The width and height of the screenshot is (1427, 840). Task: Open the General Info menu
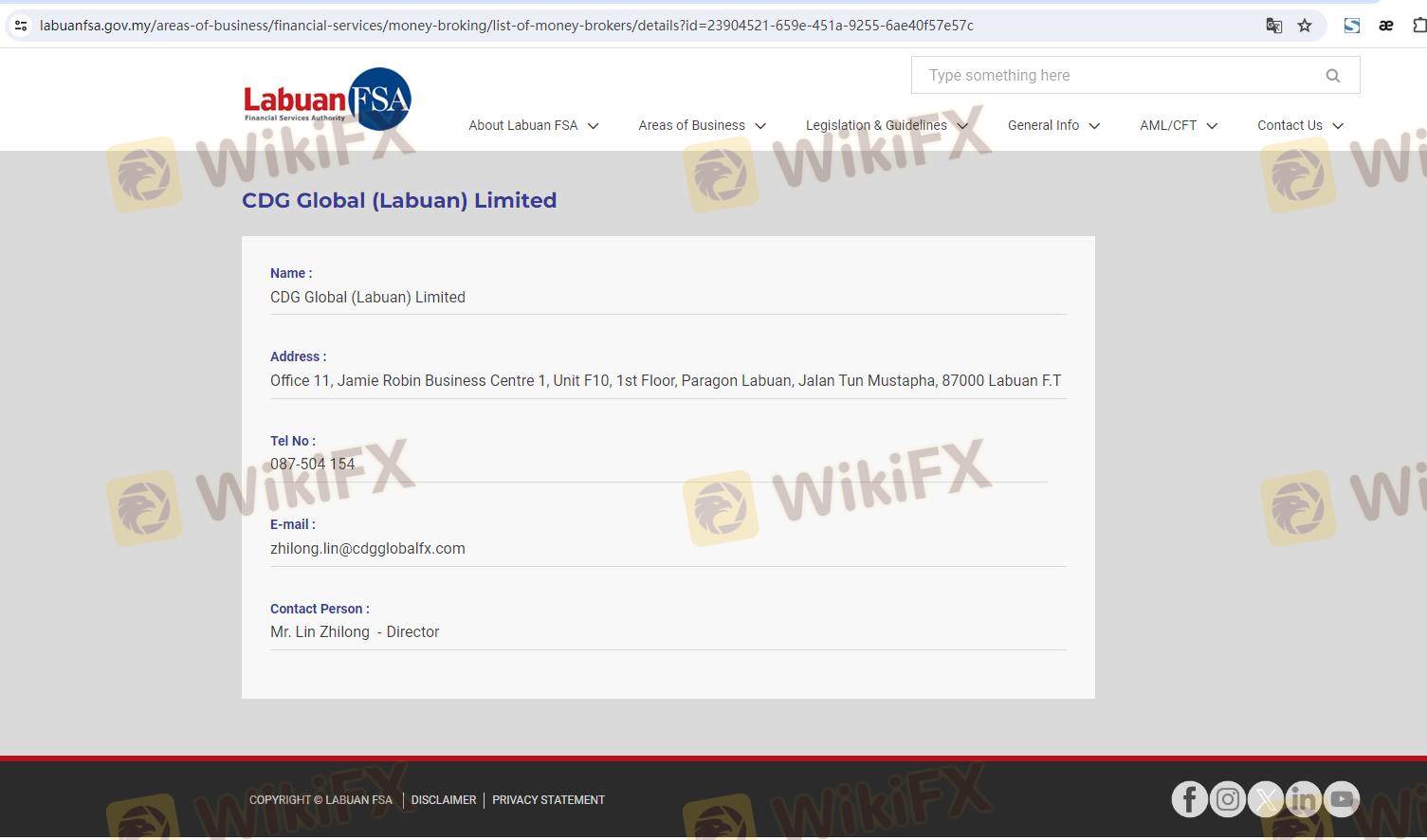[1053, 125]
